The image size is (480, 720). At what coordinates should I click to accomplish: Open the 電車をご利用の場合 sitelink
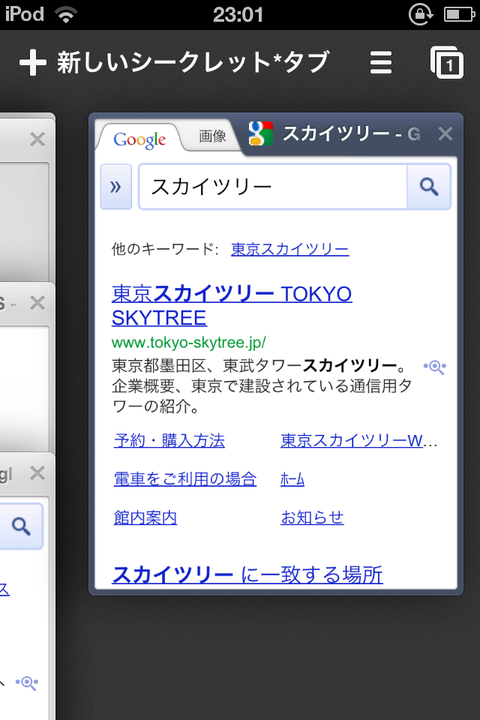click(x=185, y=479)
